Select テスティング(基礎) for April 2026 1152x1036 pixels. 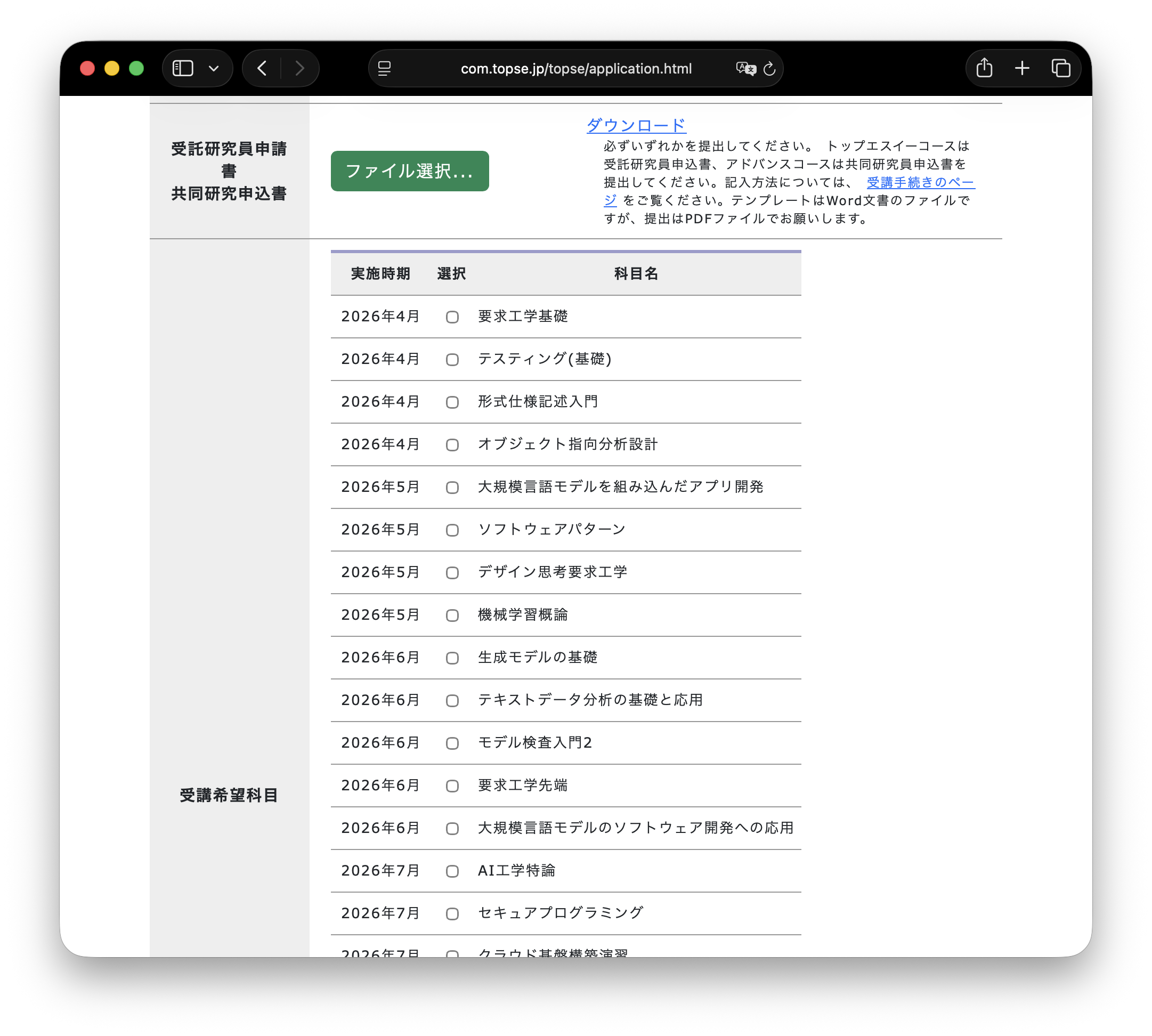[x=452, y=360]
